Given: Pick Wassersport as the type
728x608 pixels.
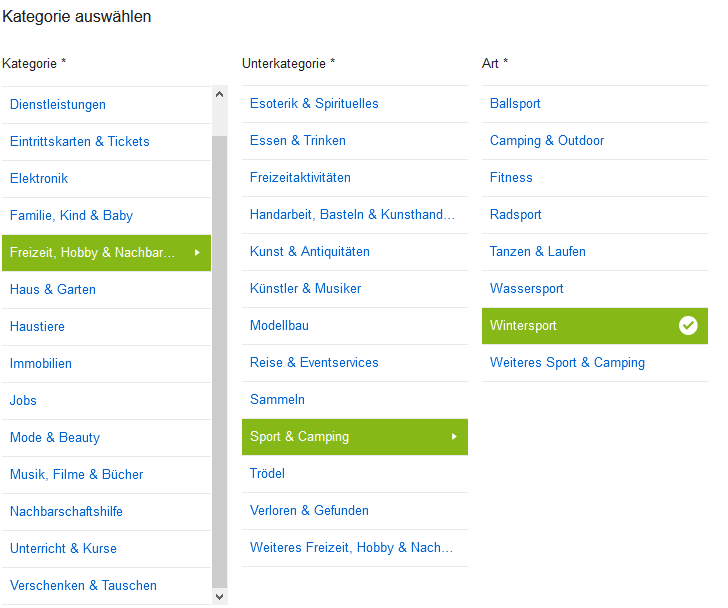Looking at the screenshot, I should [527, 289].
